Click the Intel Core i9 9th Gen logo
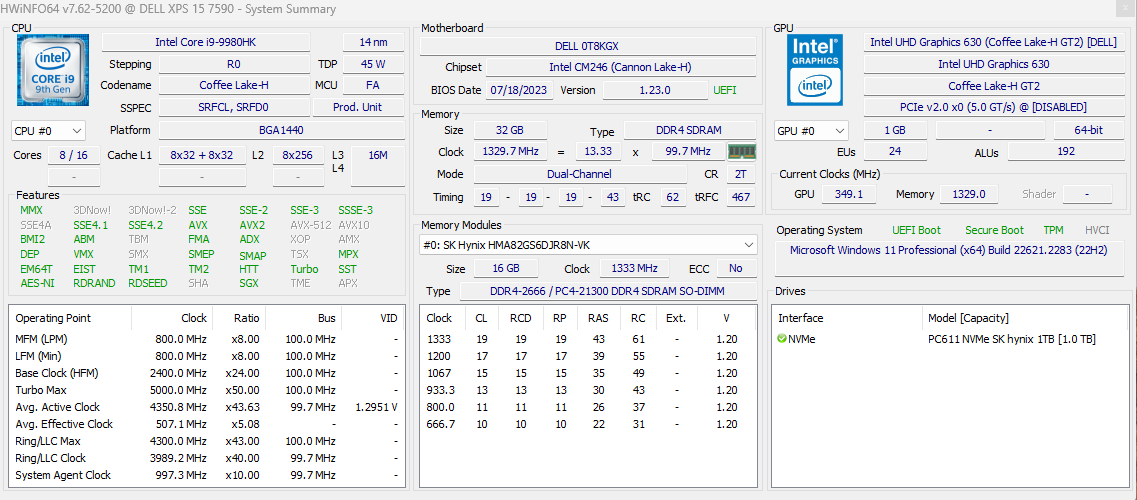This screenshot has width=1137, height=500. (x=54, y=70)
